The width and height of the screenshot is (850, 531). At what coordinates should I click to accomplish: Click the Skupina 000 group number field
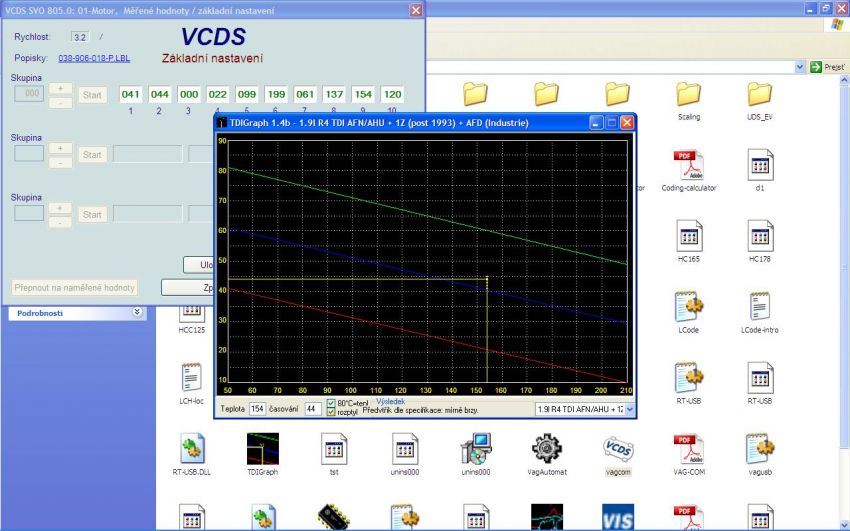(29, 93)
